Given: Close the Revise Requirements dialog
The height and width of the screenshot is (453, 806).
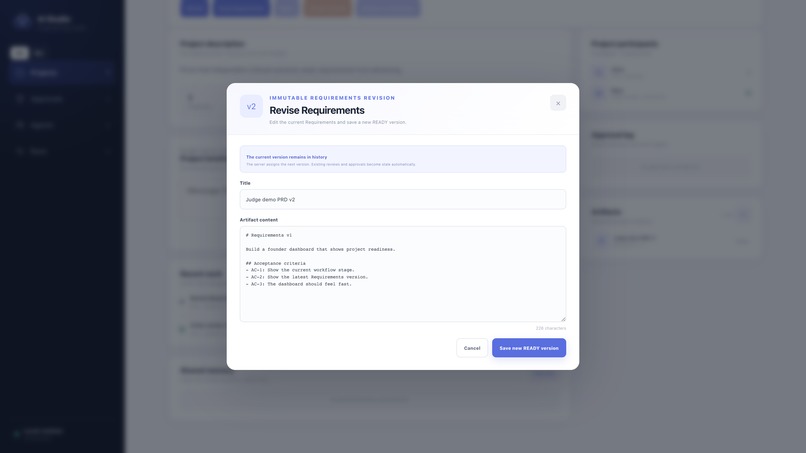Looking at the screenshot, I should pyautogui.click(x=558, y=103).
